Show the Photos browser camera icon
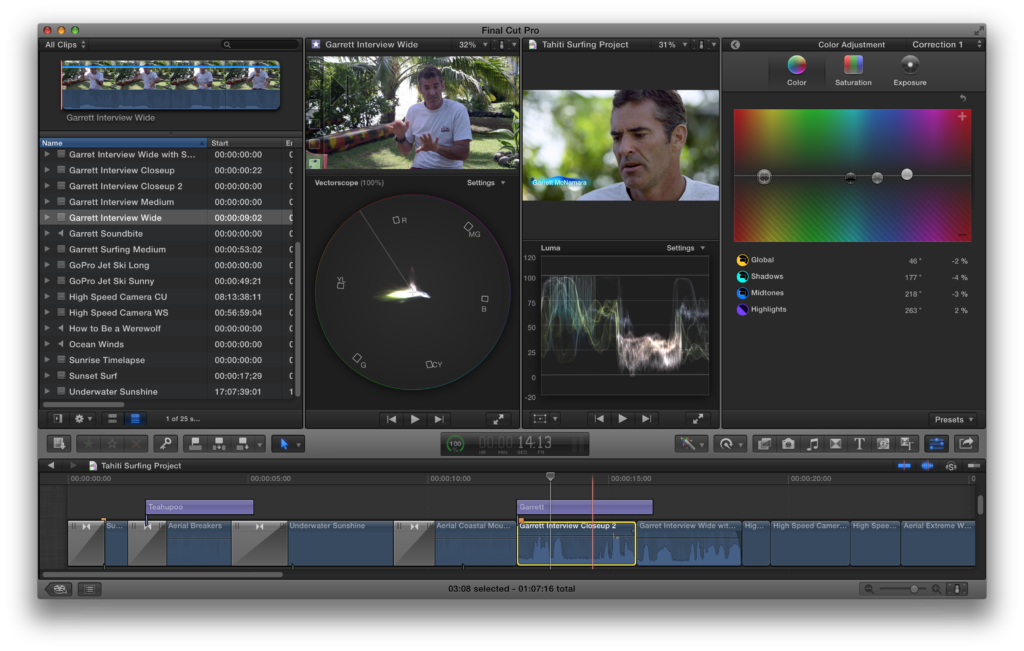1024x651 pixels. coord(788,445)
